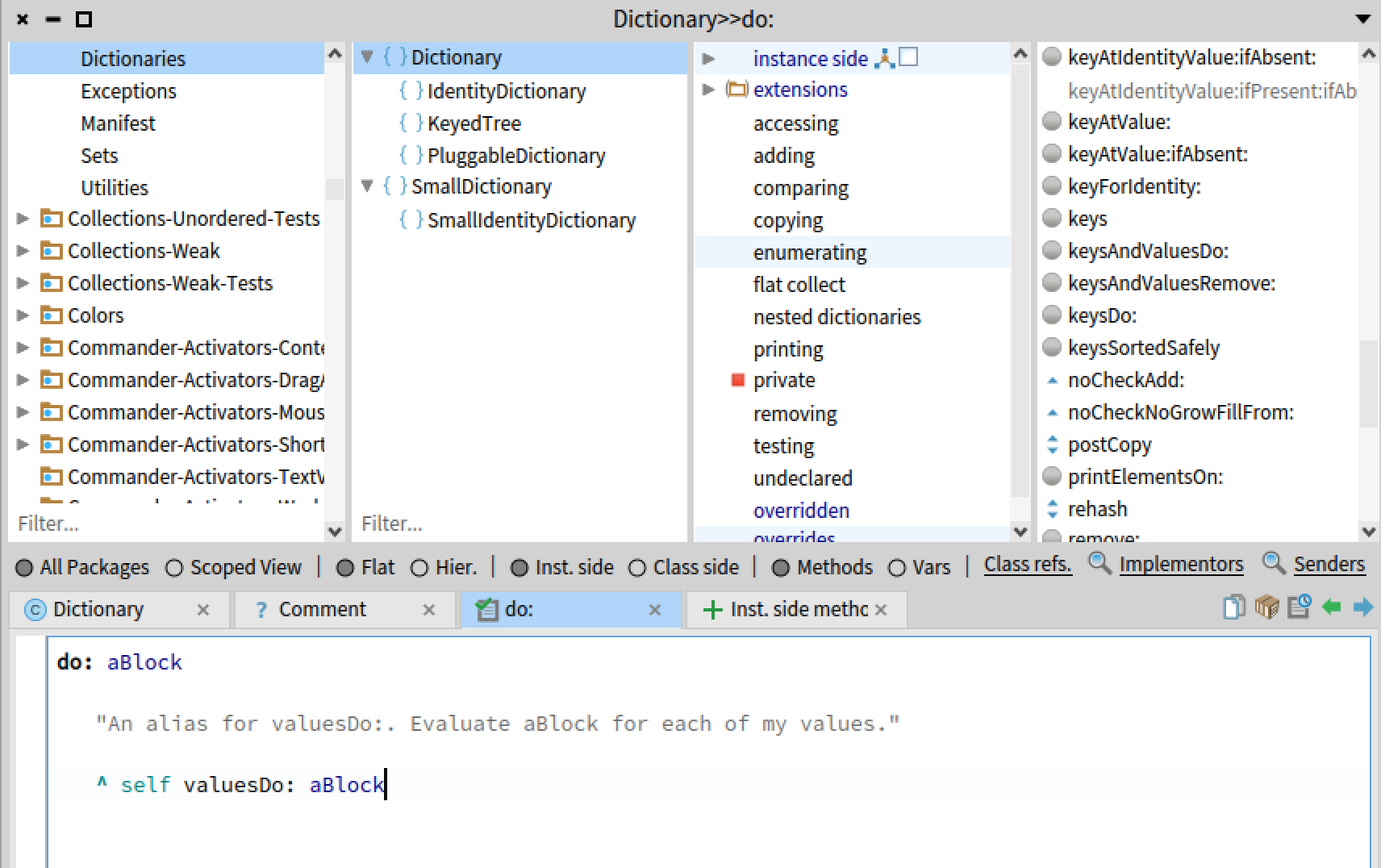Viewport: 1381px width, 868px height.
Task: Switch to the Comment tab
Action: pos(322,610)
